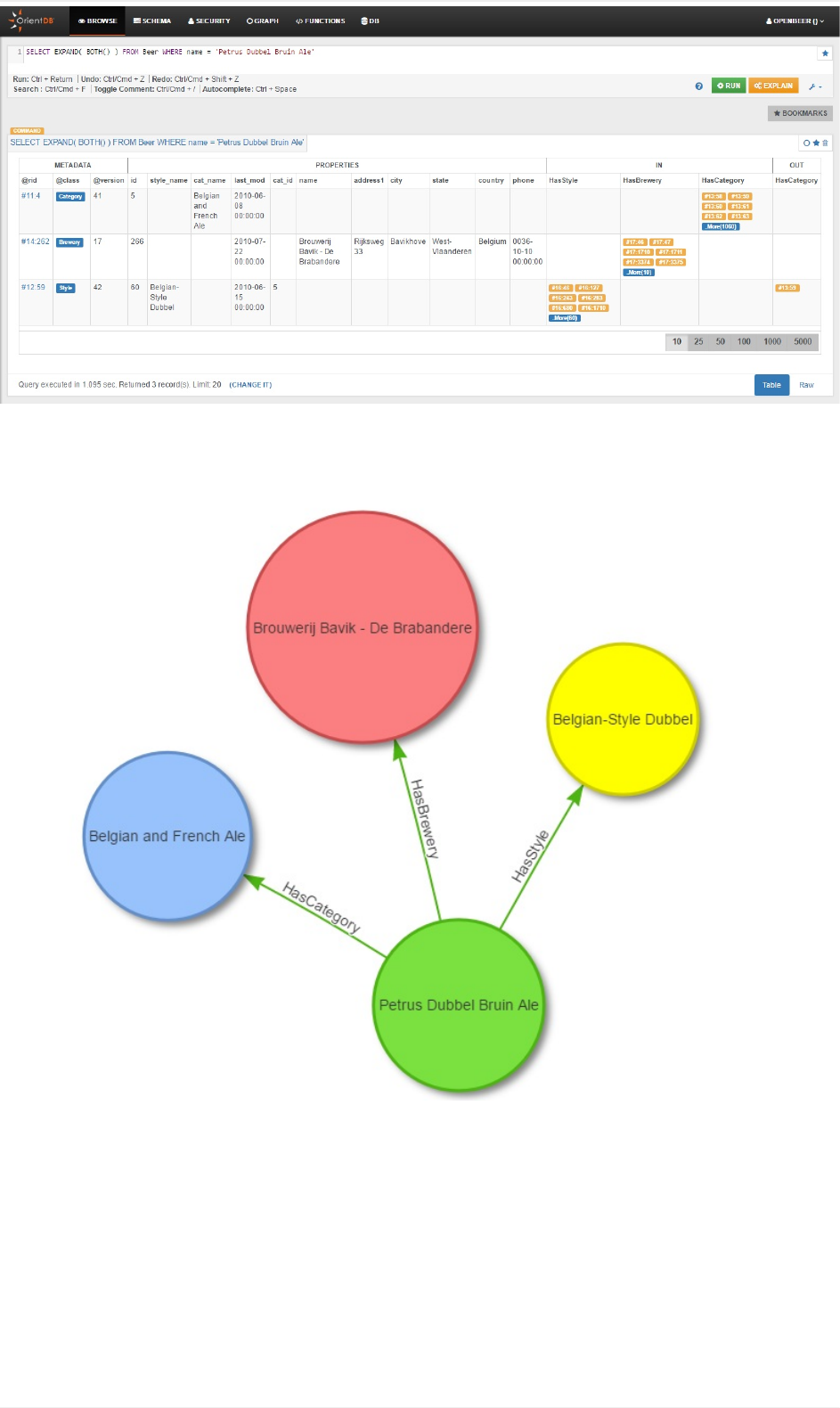The image size is (840, 1408).
Task: Set page size to 100
Action: (x=744, y=341)
